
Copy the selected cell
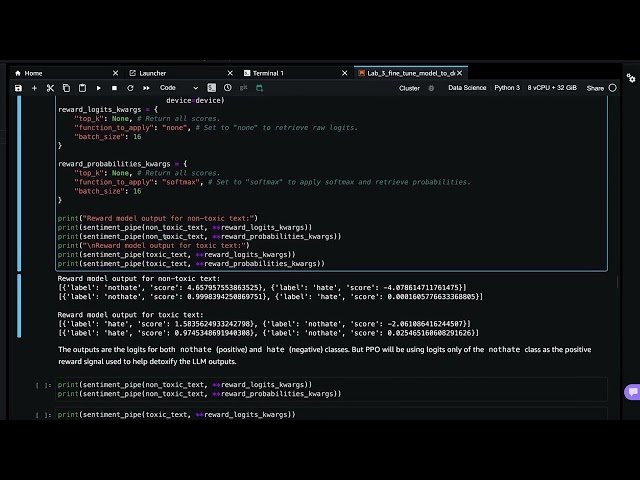tap(66, 88)
